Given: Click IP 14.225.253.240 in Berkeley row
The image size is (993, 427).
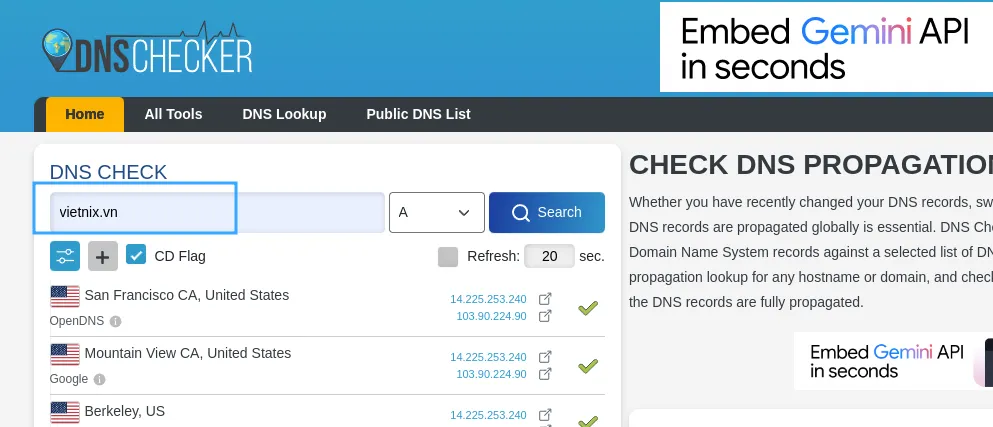Looking at the screenshot, I should point(488,415).
